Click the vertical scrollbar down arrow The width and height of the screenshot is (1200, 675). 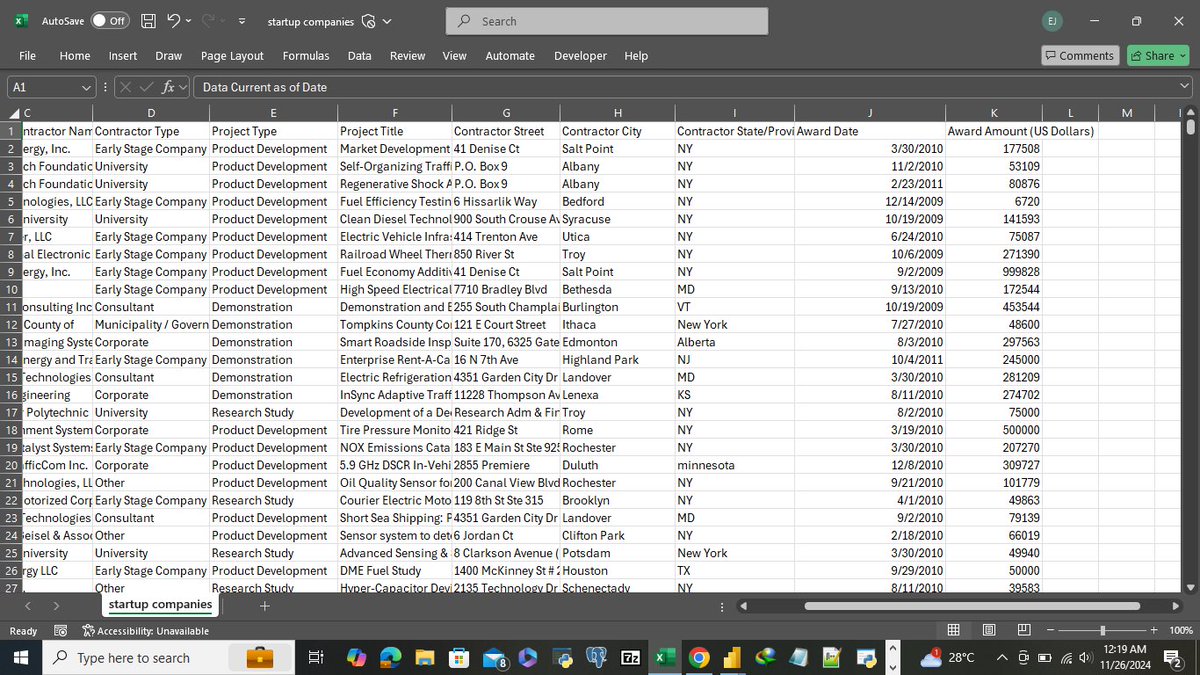(x=1190, y=587)
